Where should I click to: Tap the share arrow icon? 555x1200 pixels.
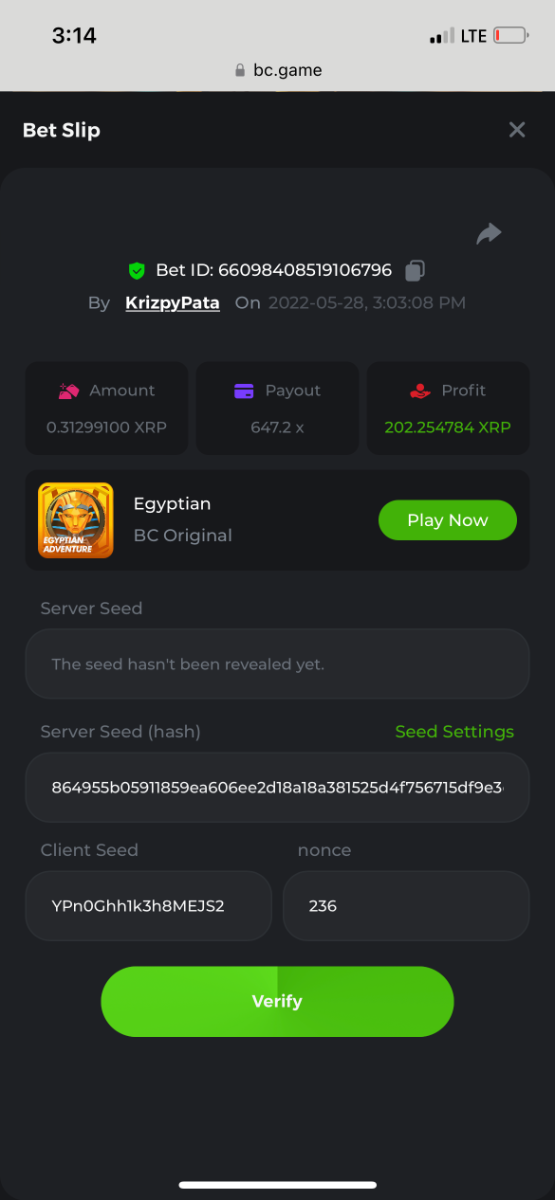pos(489,234)
